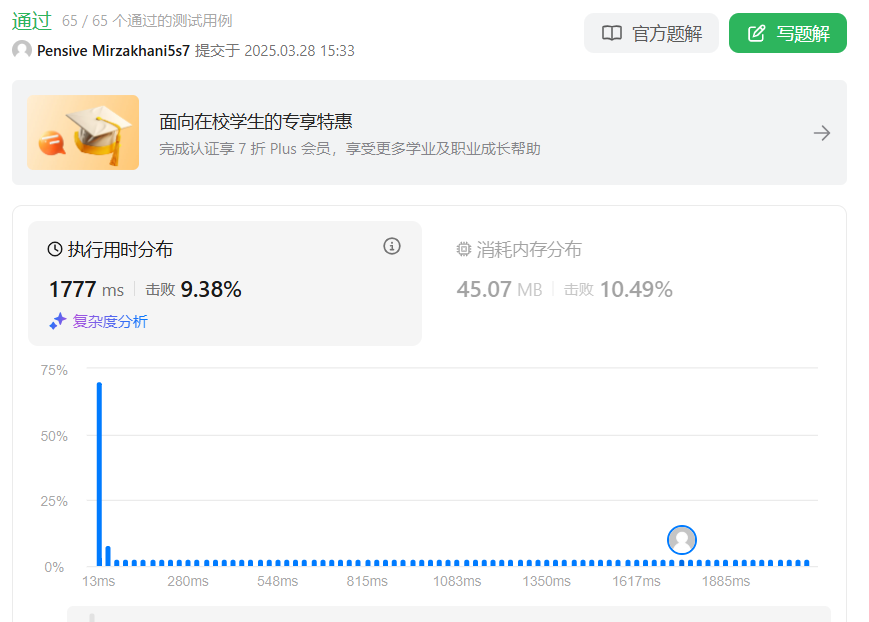Image resolution: width=869 pixels, height=622 pixels.
Task: Click the chip icon next to 消耗内存分布
Action: (x=464, y=249)
